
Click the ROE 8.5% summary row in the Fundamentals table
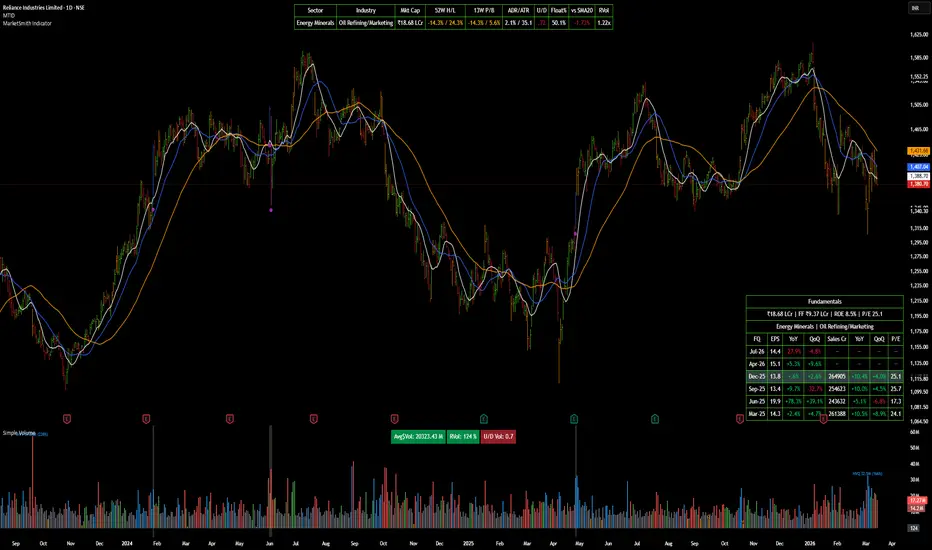click(824, 314)
